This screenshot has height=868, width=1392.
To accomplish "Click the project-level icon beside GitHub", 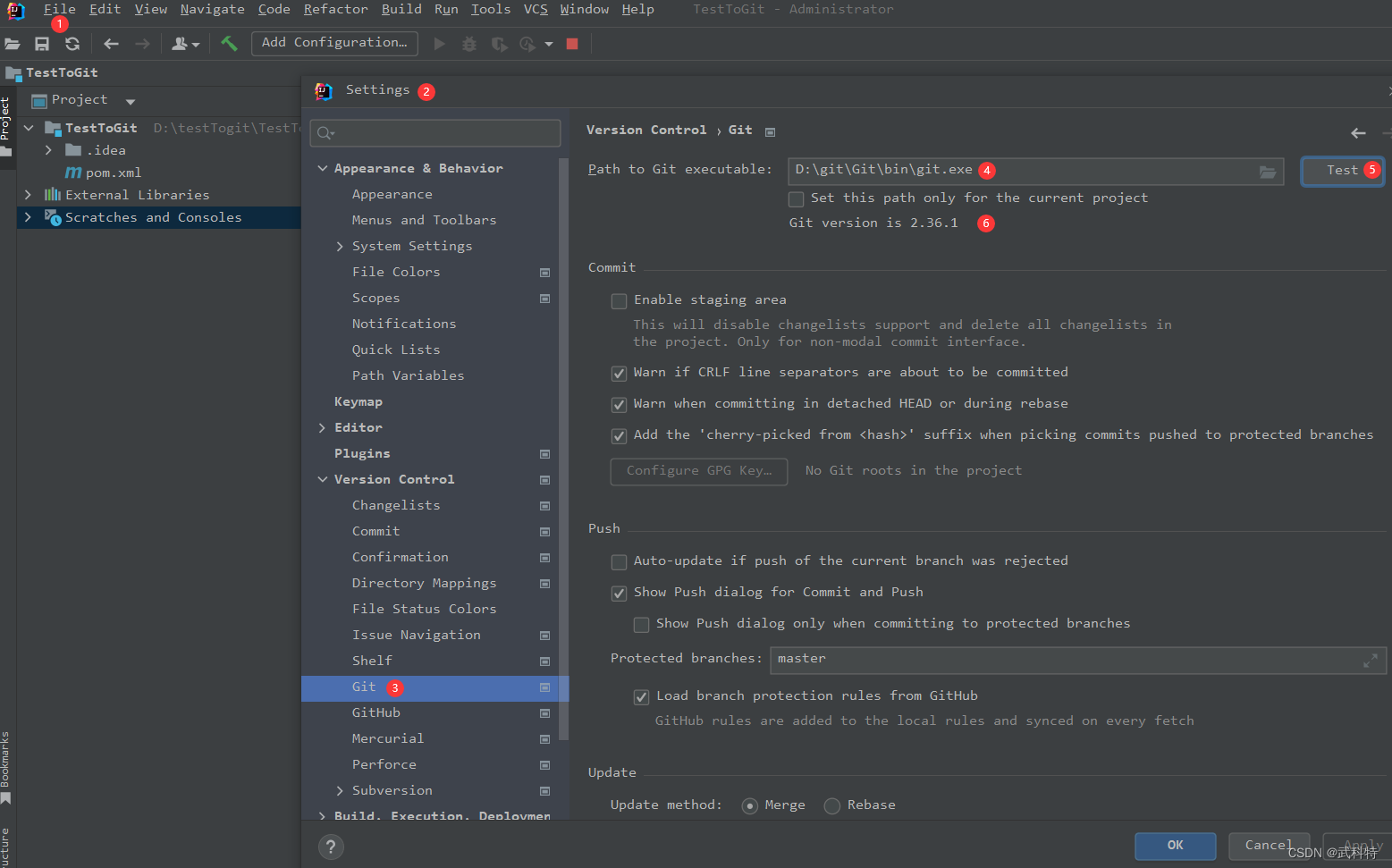I will tap(544, 713).
